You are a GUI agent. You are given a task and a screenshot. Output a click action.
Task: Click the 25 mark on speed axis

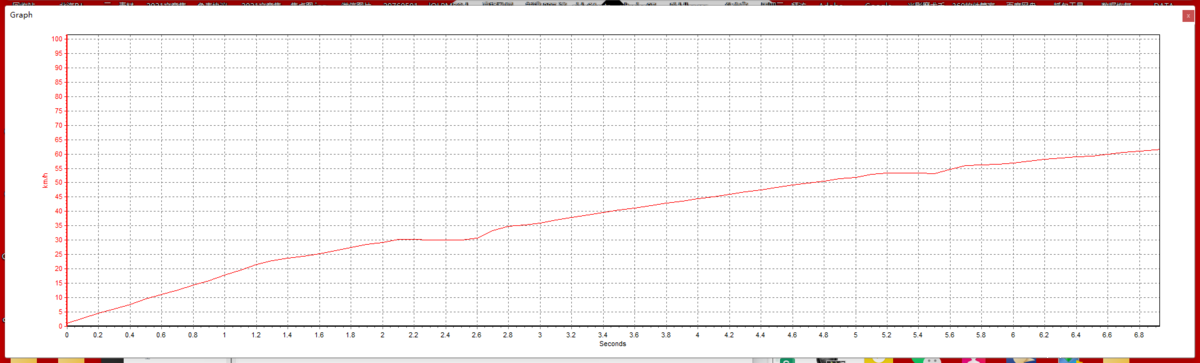click(59, 254)
